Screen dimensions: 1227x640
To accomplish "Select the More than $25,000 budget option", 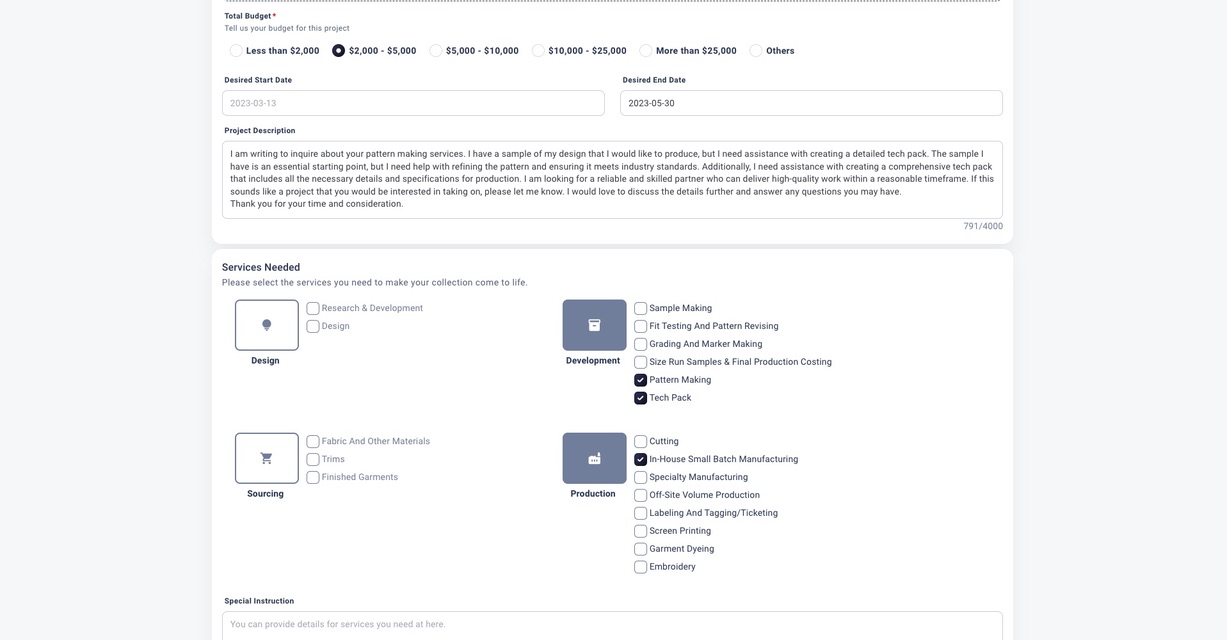I will [x=646, y=51].
